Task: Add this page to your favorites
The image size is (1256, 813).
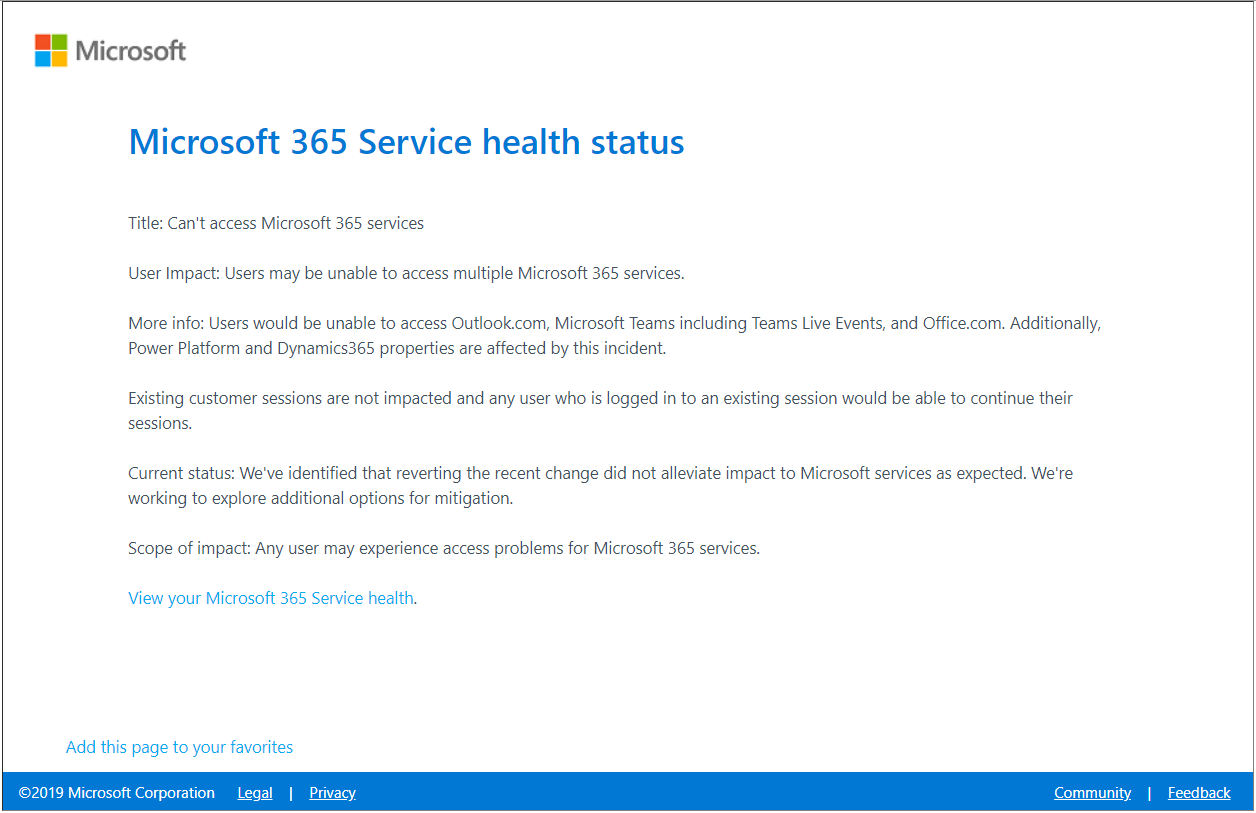Action: (x=179, y=747)
